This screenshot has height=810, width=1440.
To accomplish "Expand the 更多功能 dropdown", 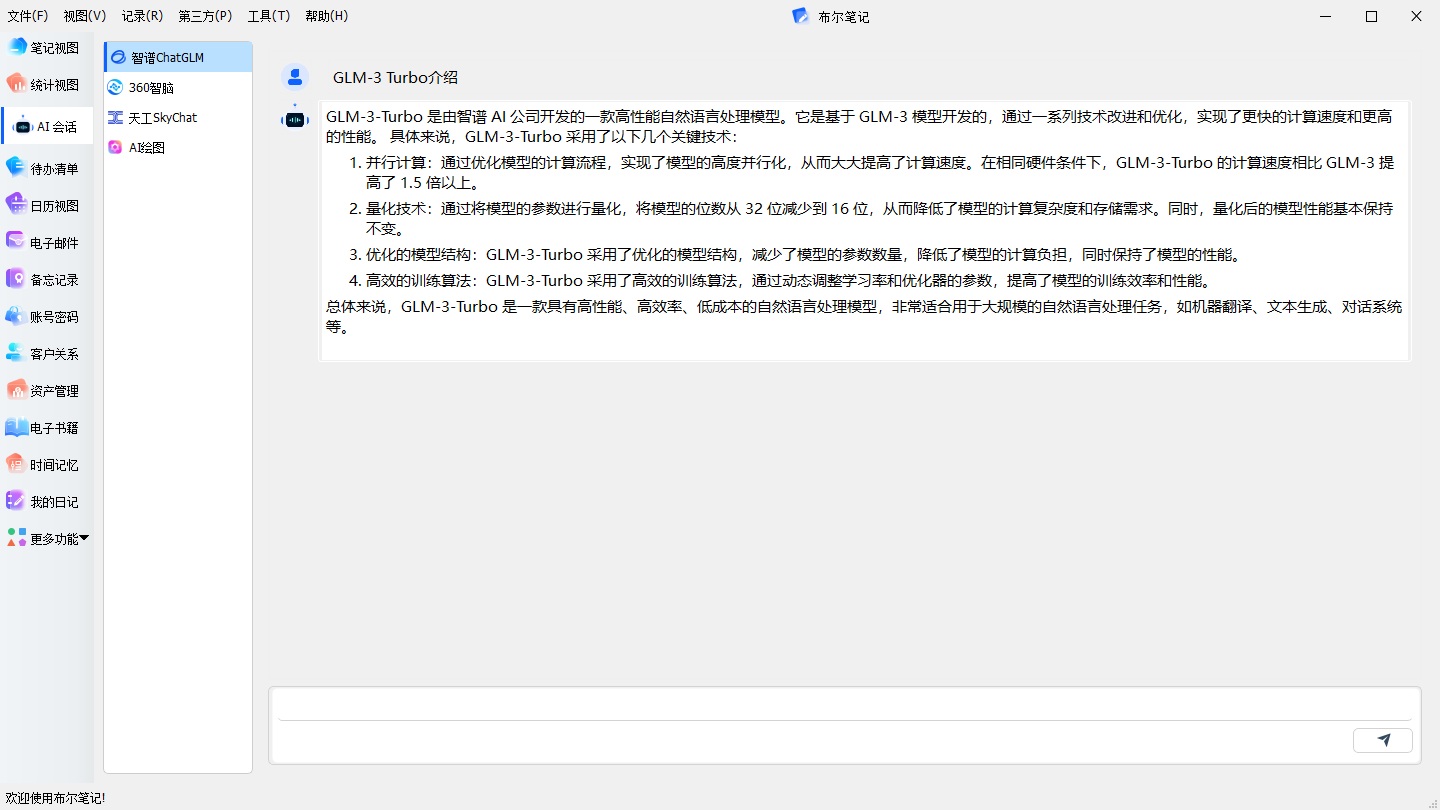I will click(47, 539).
